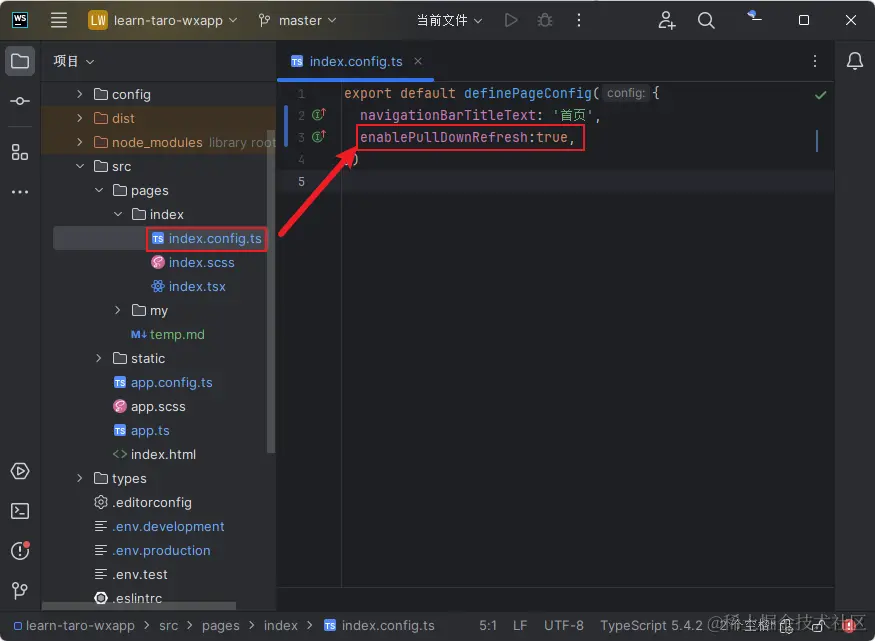Open the Services run tool window
The image size is (875, 641).
[20, 471]
